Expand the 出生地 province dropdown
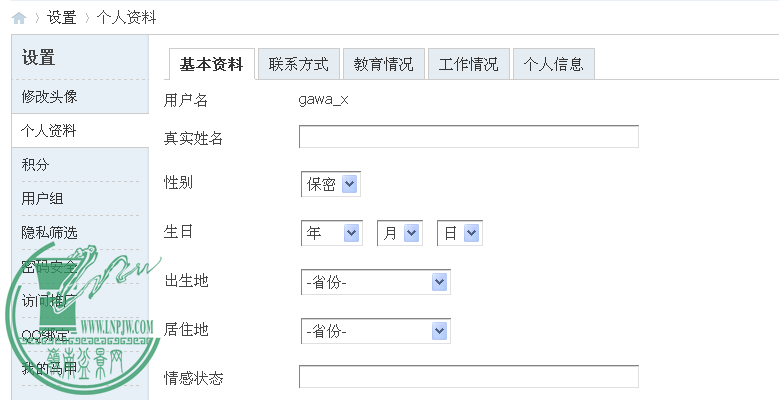Screen dimensions: 779x400 coord(375,282)
